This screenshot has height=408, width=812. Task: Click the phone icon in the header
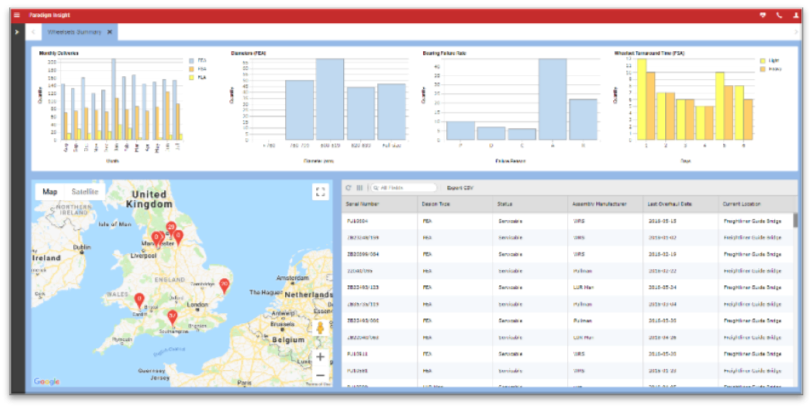(x=779, y=15)
